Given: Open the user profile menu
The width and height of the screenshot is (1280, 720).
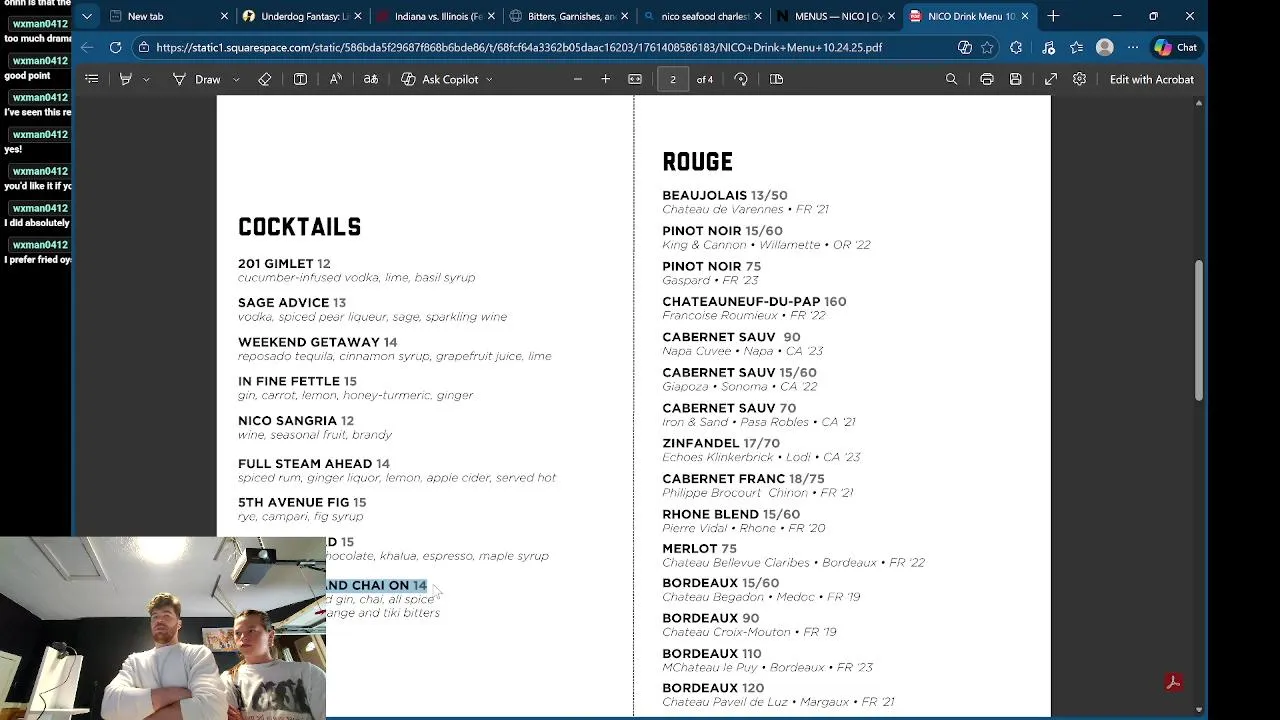Looking at the screenshot, I should pyautogui.click(x=1105, y=47).
